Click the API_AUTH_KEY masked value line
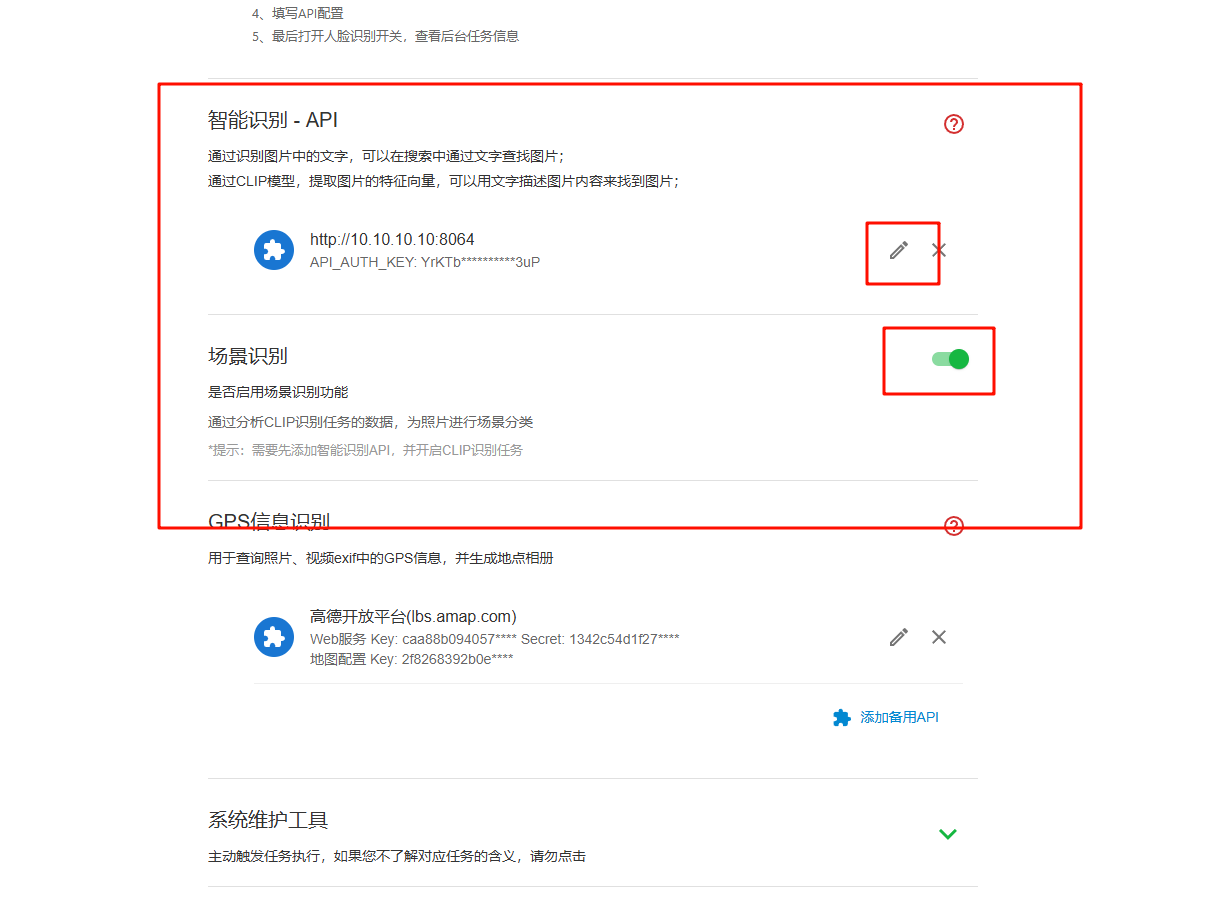The image size is (1226, 903). pyautogui.click(x=425, y=262)
